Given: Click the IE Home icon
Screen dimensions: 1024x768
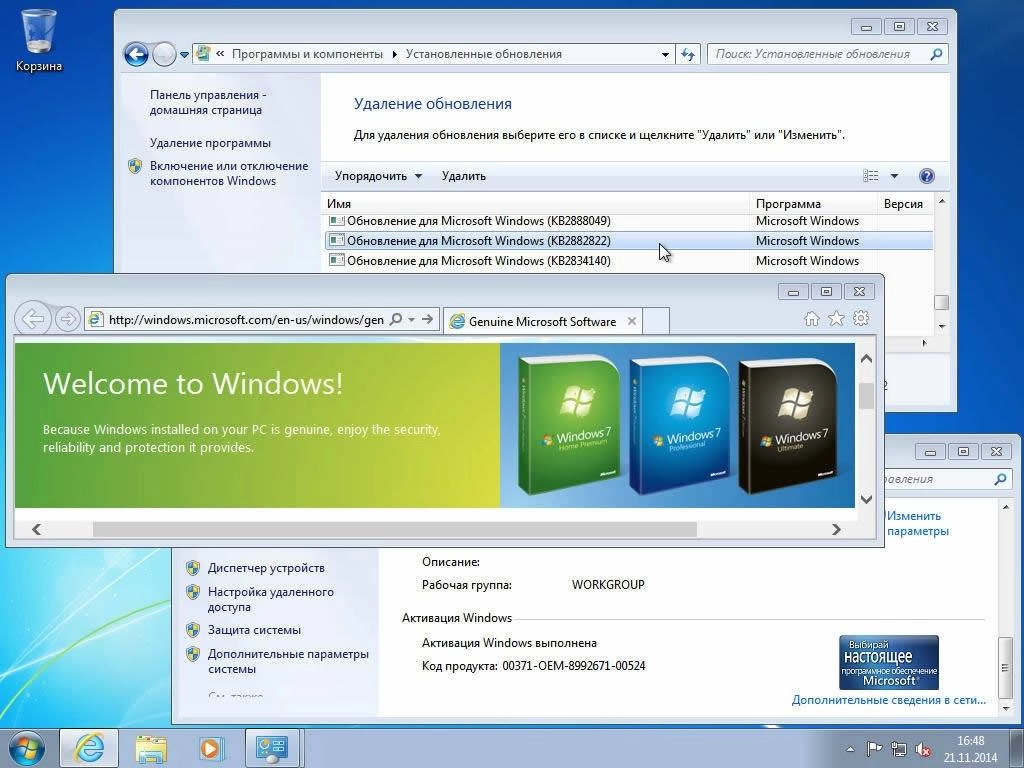Looking at the screenshot, I should coord(812,319).
